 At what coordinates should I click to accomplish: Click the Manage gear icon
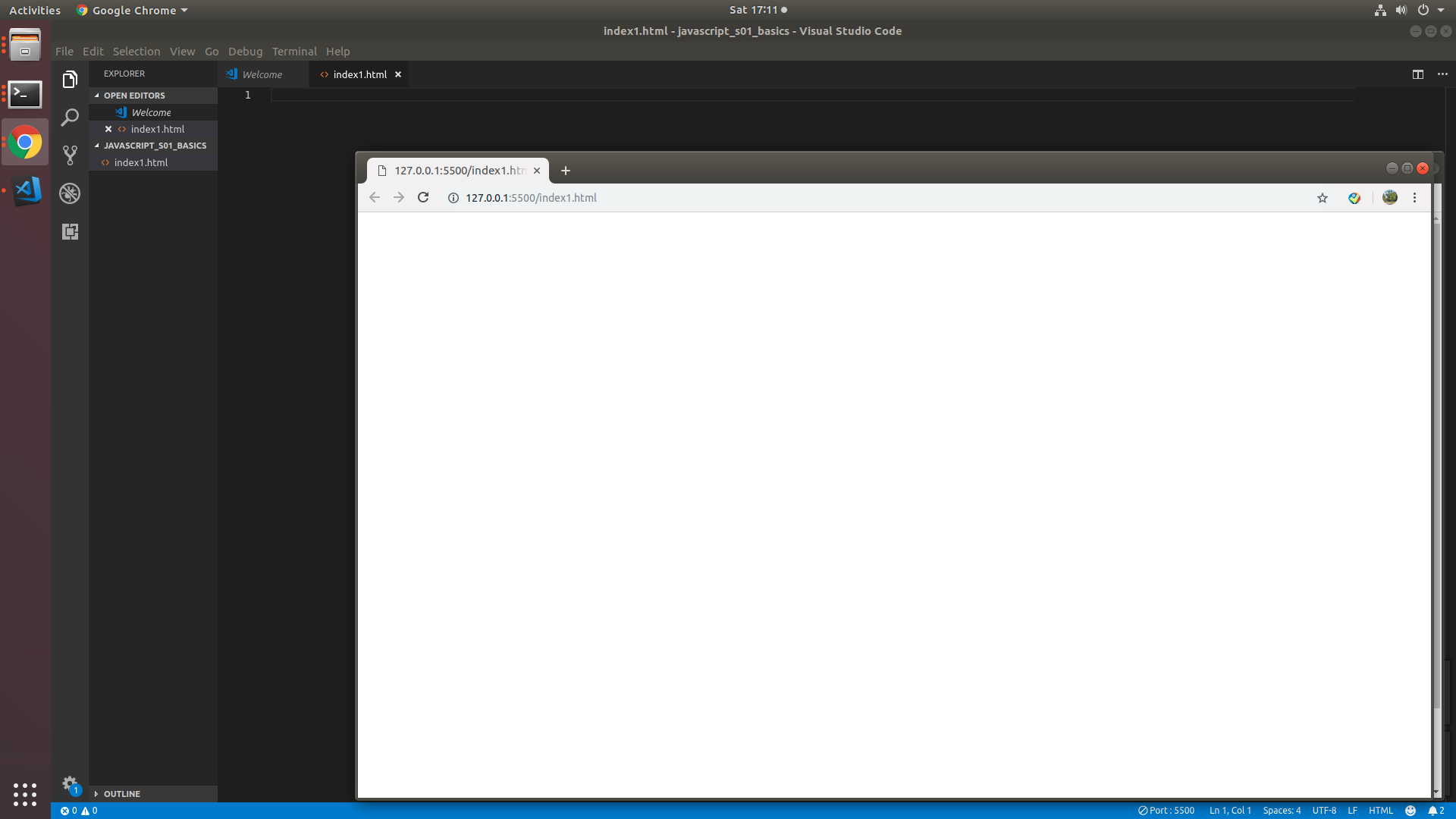70,783
